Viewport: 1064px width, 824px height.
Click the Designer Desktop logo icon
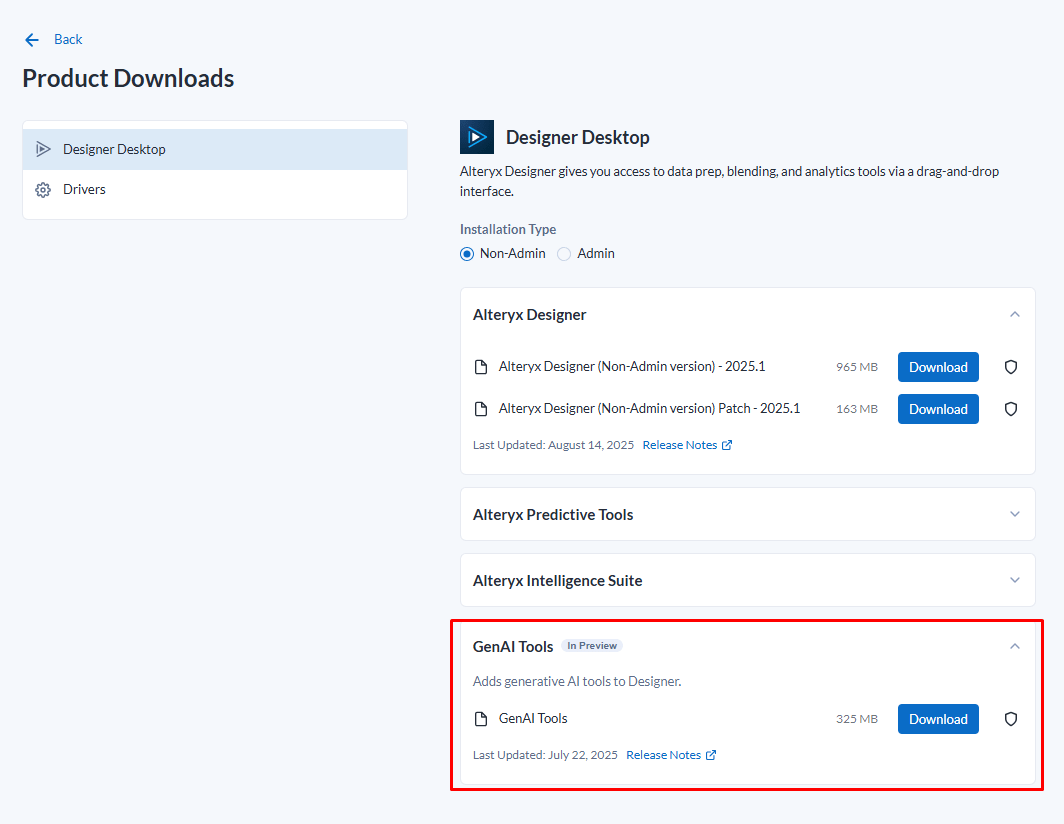[477, 137]
